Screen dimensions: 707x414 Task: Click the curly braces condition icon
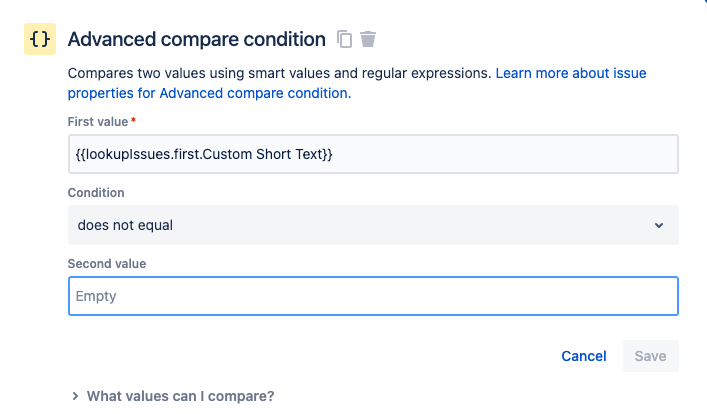tap(40, 39)
